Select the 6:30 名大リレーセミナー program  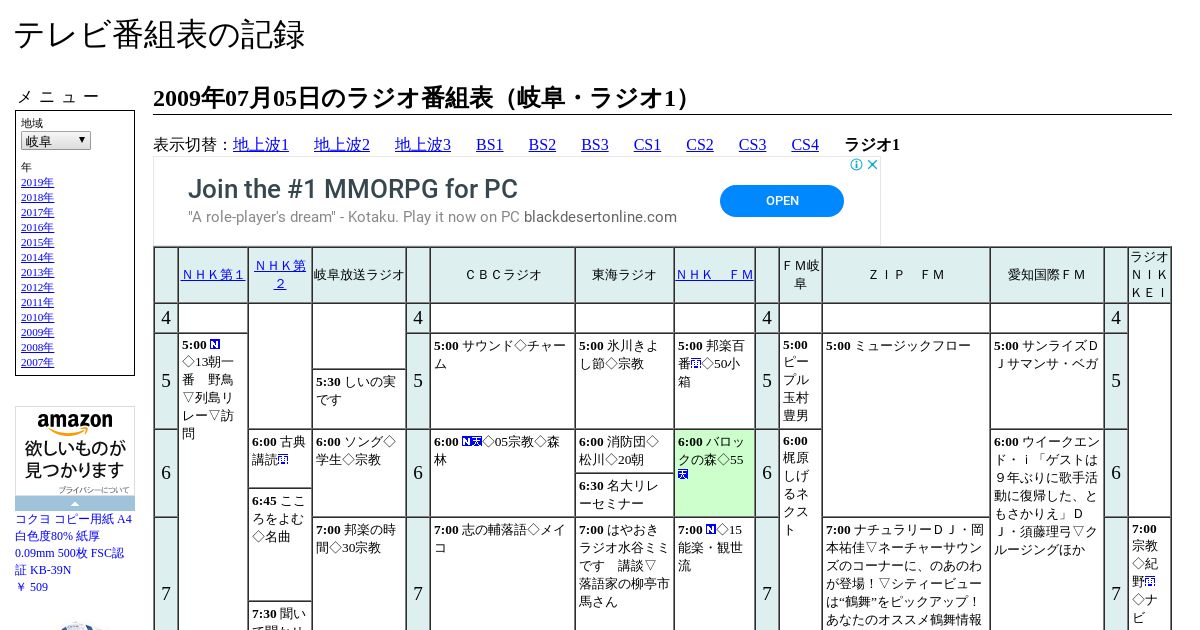(x=624, y=495)
